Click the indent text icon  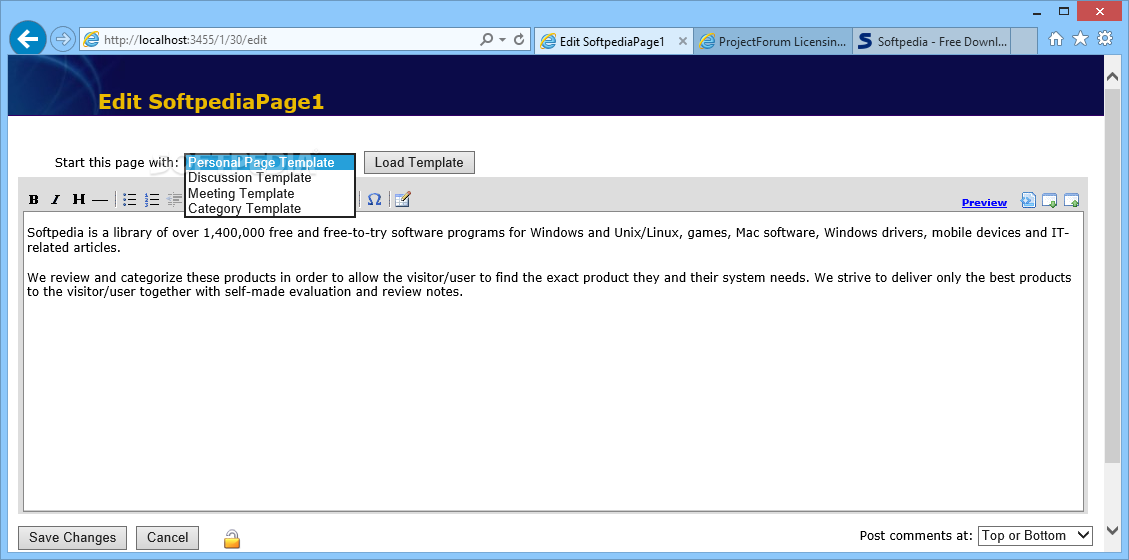tap(174, 200)
